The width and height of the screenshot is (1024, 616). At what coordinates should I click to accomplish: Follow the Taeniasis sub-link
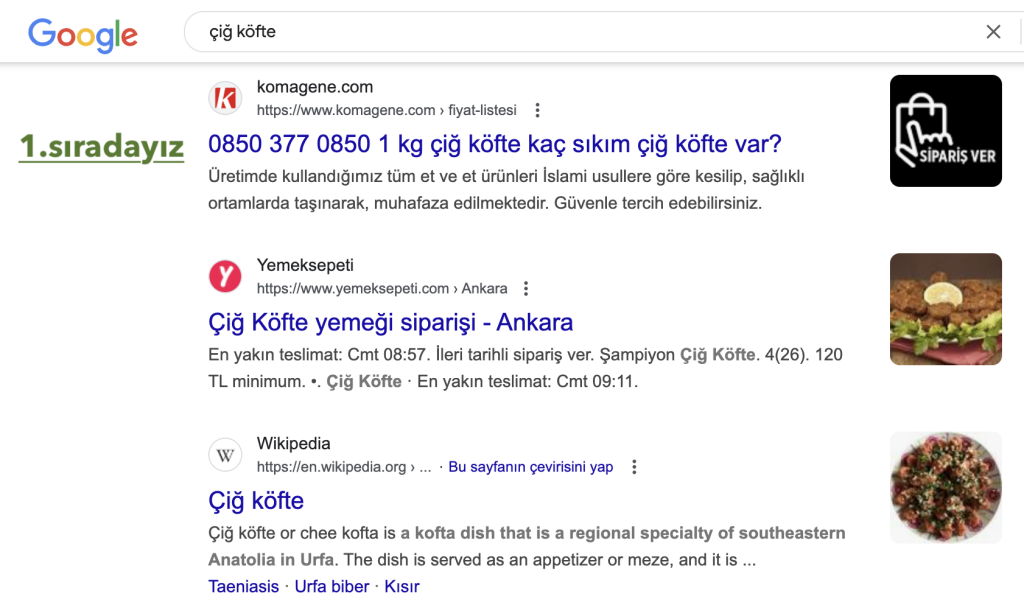pos(243,587)
